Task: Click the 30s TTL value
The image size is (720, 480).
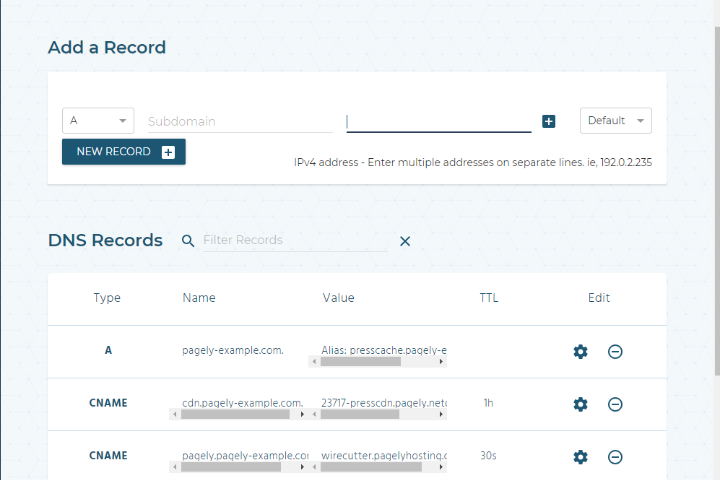Action: pos(488,456)
